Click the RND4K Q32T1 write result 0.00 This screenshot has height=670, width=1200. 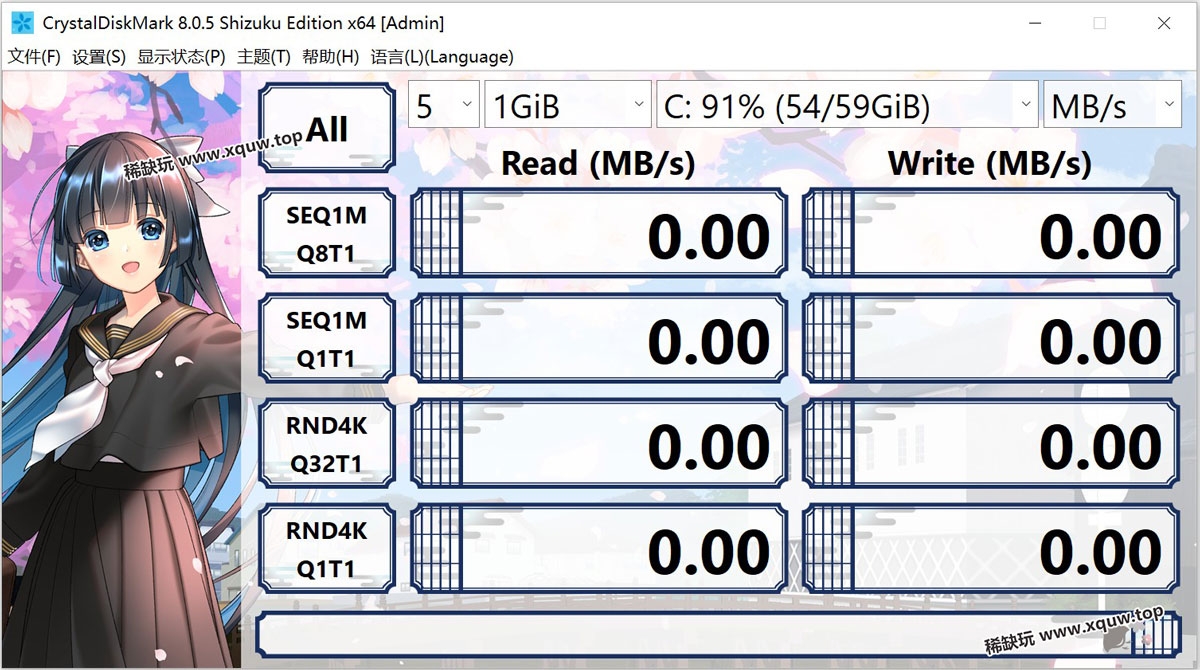click(991, 444)
